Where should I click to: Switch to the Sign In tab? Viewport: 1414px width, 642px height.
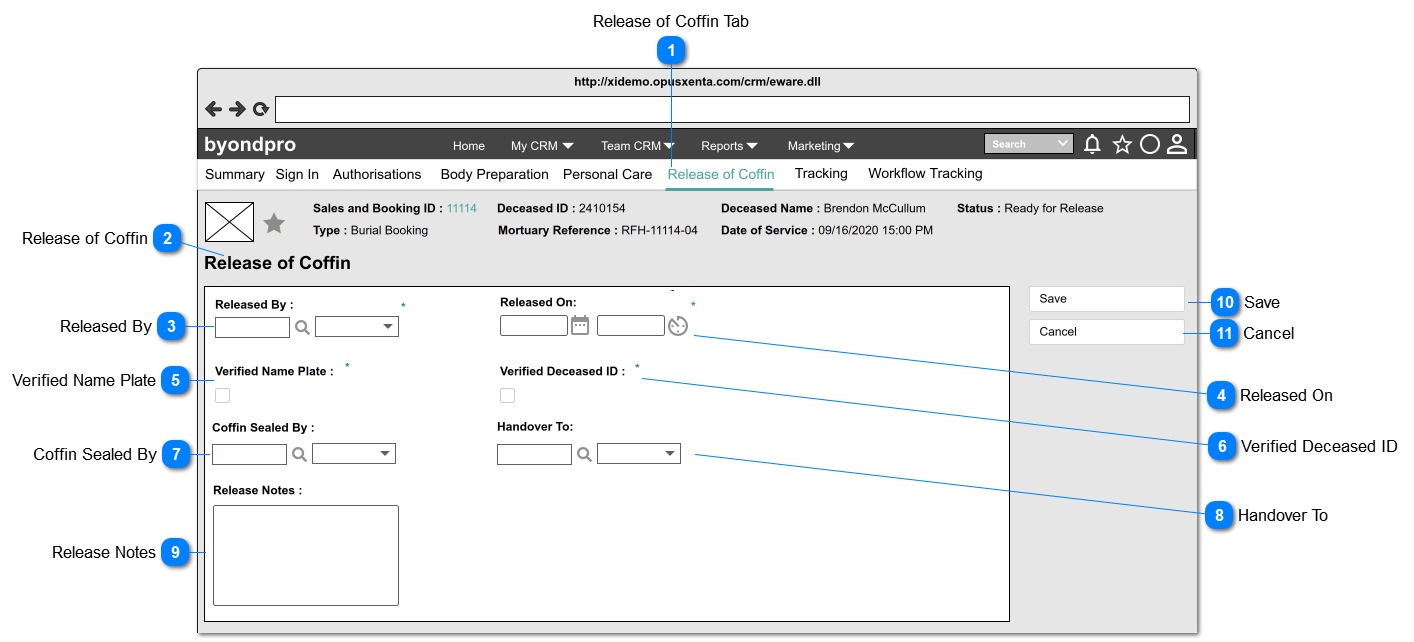tap(297, 174)
